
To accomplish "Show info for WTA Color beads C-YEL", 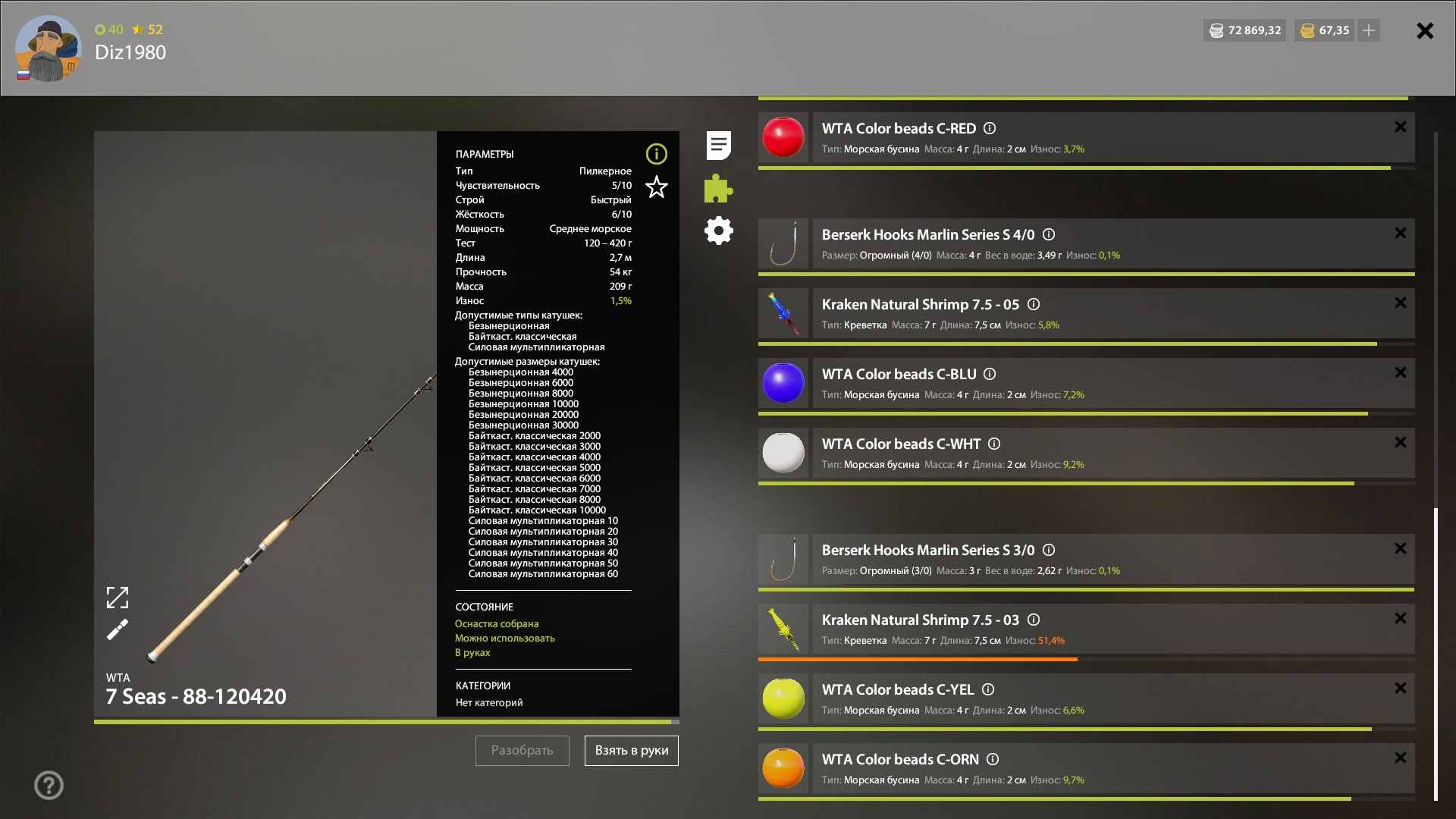I will pos(988,689).
